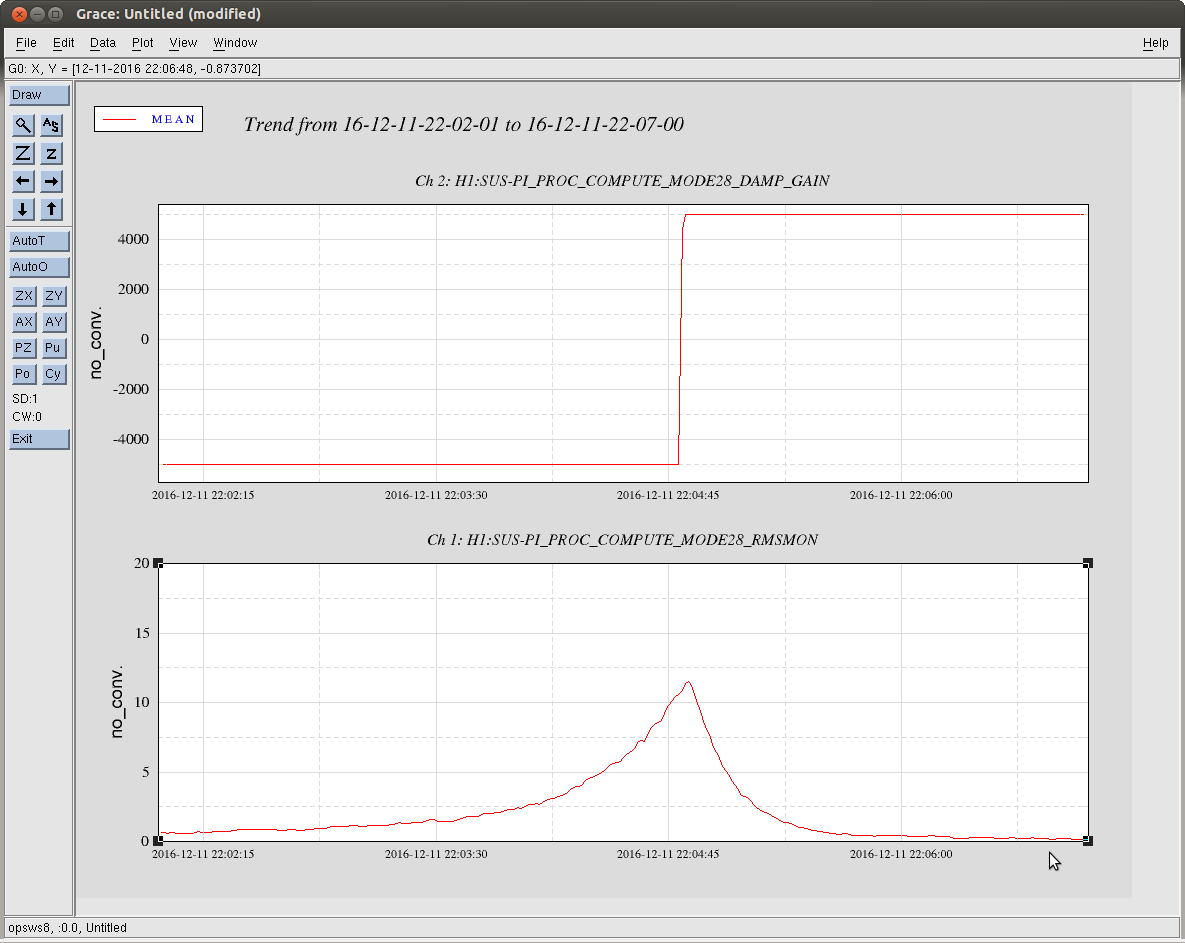This screenshot has height=943, width=1185.
Task: Click the Cy cycle button
Action: [54, 374]
